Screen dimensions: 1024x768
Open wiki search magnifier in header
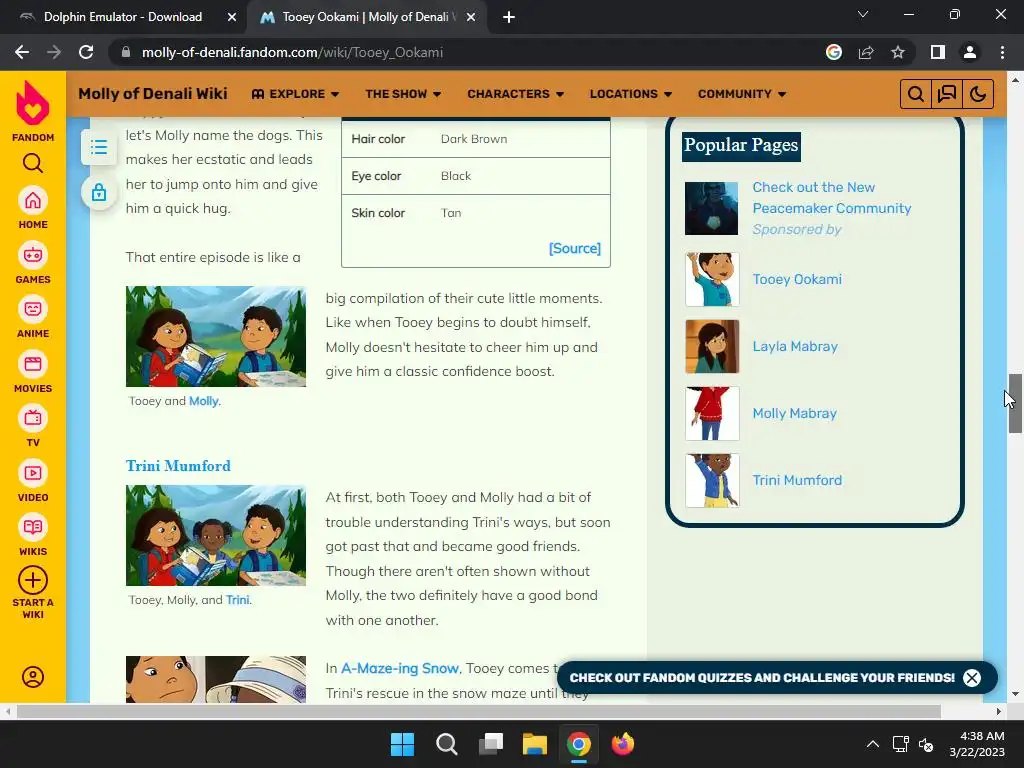[x=916, y=94]
